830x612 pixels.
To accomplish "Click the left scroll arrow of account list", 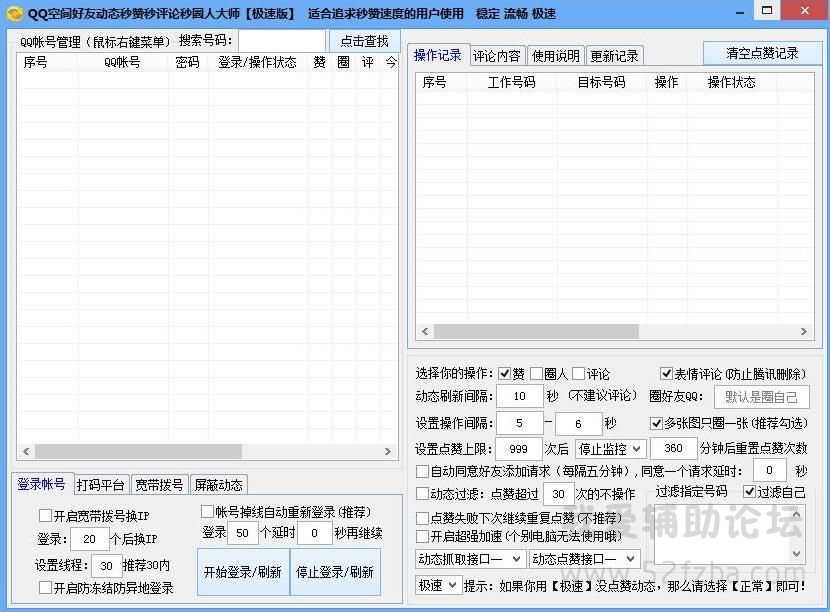I will [x=25, y=452].
